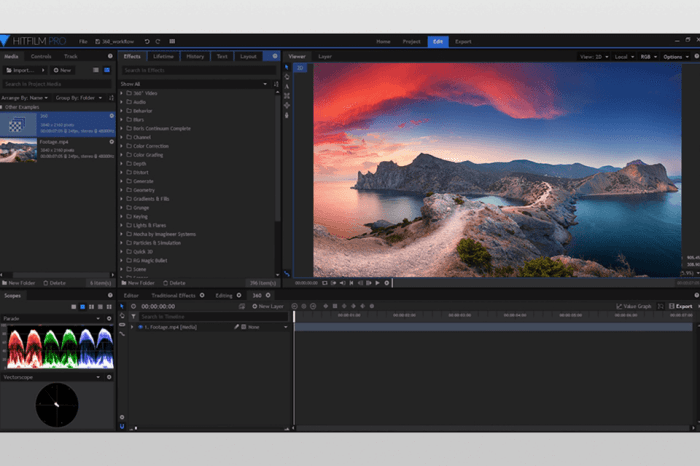This screenshot has height=466, width=700.
Task: Open the Value Graph button
Action: (x=633, y=306)
